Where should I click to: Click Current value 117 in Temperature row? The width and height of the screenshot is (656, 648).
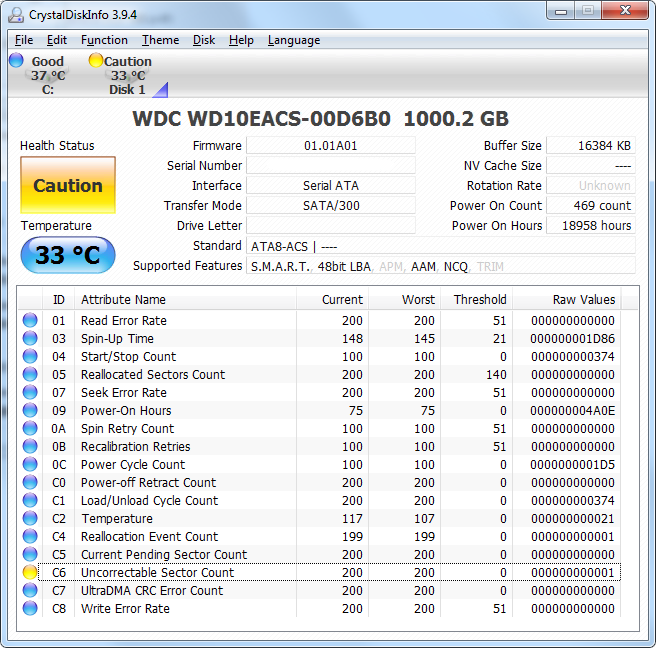[352, 519]
